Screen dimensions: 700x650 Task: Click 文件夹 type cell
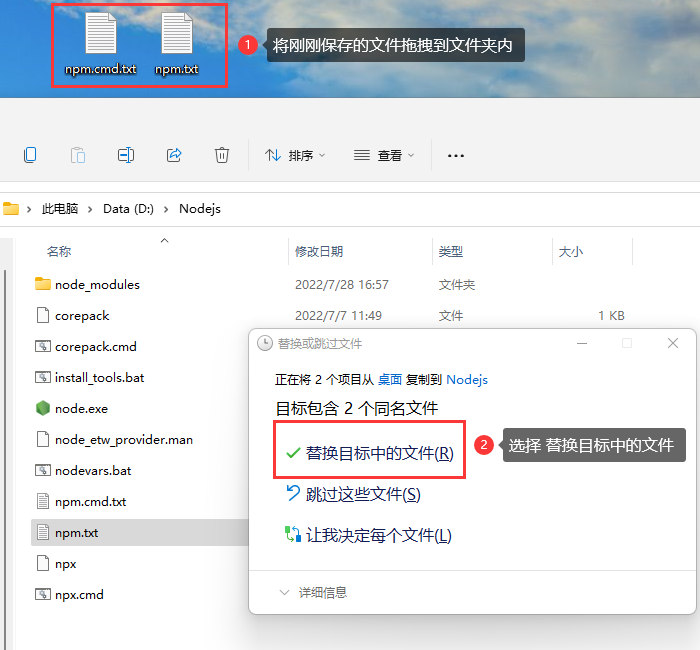point(457,284)
